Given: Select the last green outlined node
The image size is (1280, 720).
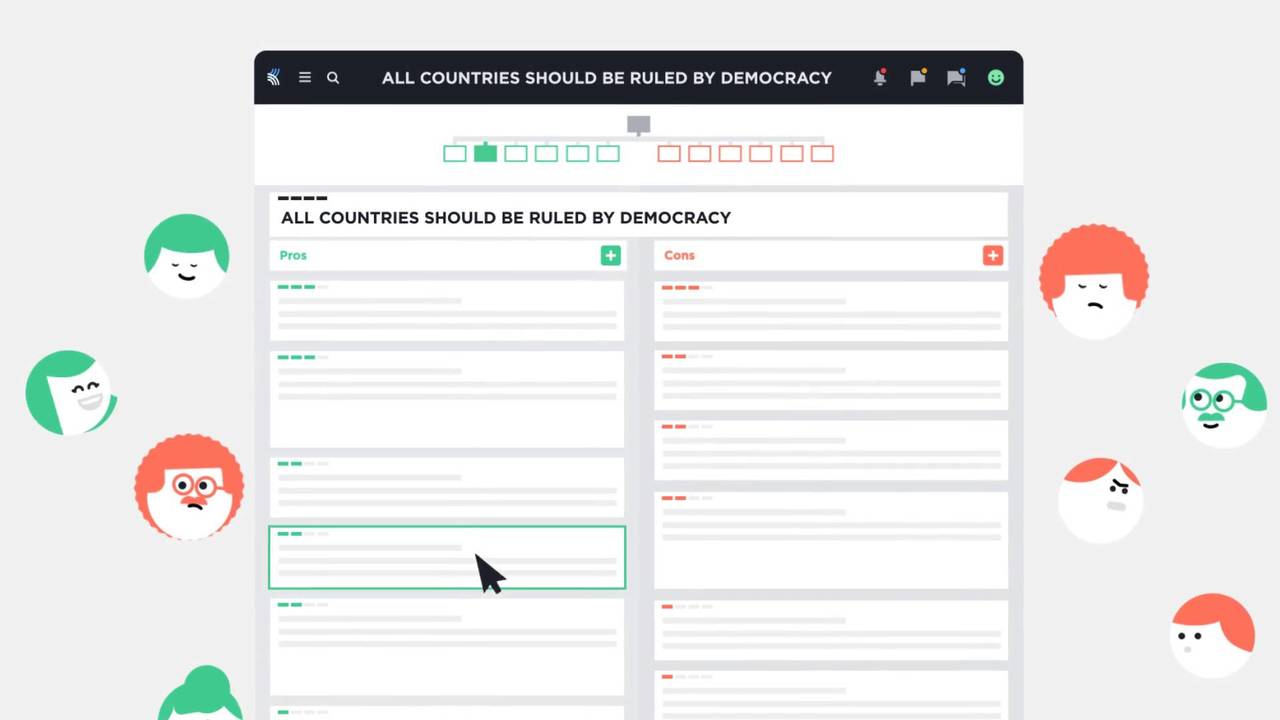Looking at the screenshot, I should click(x=608, y=153).
